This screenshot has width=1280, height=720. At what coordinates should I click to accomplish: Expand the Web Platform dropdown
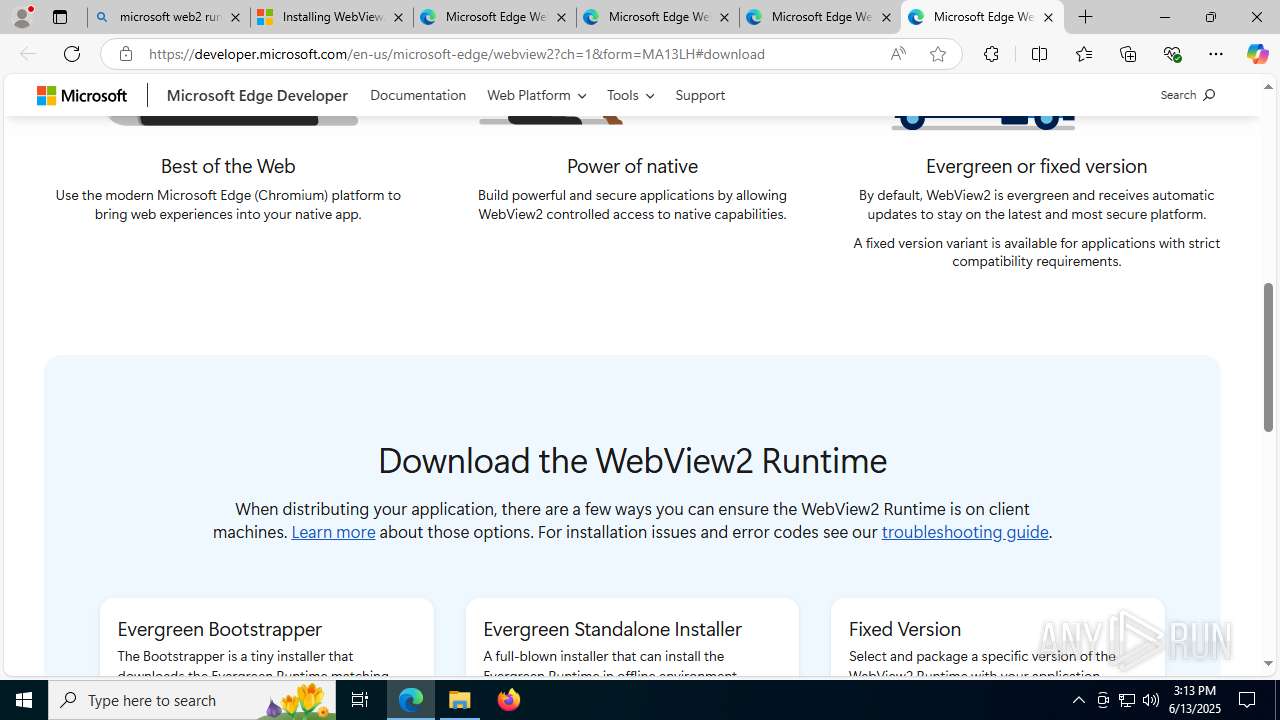tap(536, 95)
